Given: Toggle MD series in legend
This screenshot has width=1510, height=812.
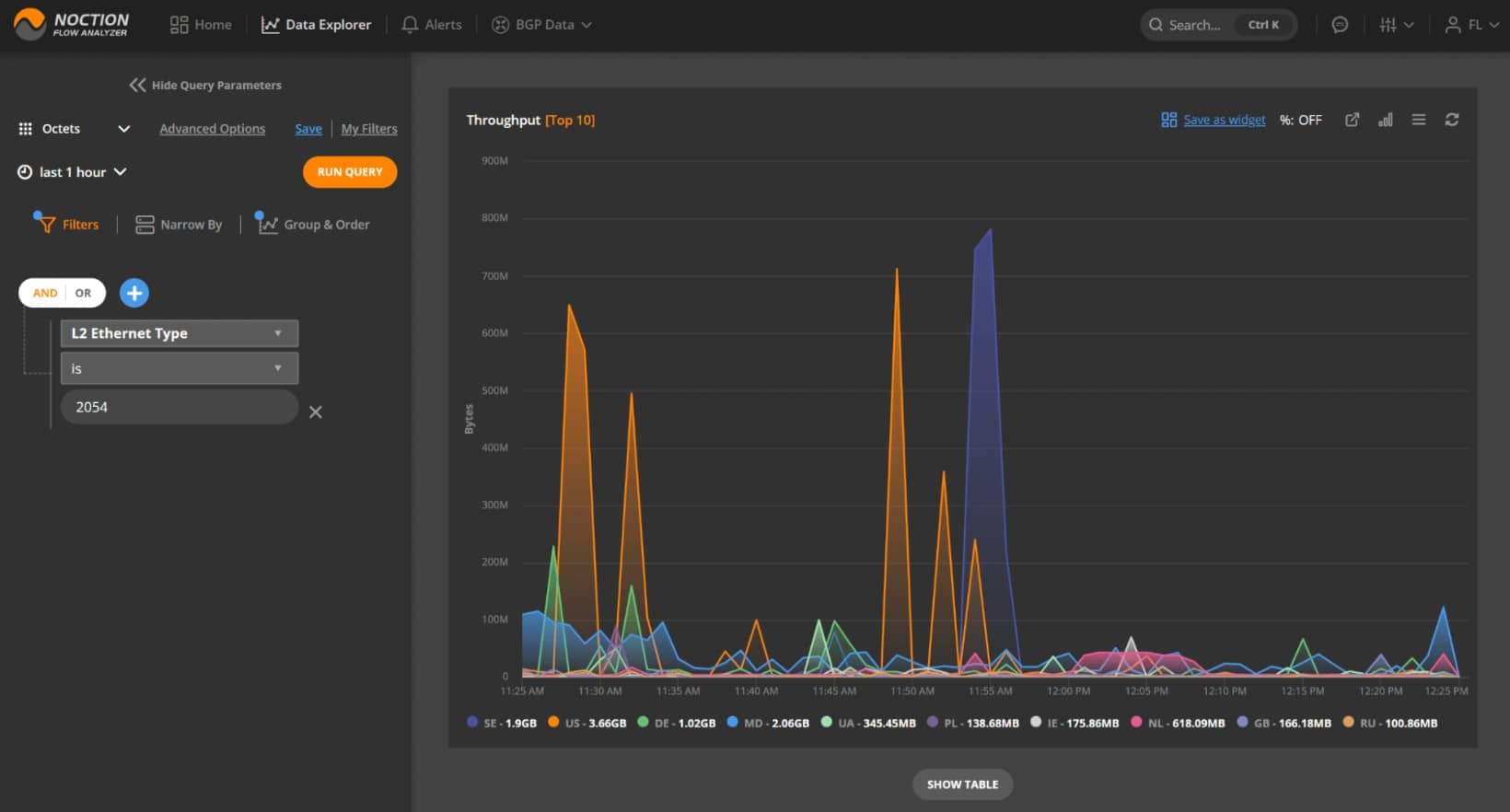Looking at the screenshot, I should pos(767,723).
